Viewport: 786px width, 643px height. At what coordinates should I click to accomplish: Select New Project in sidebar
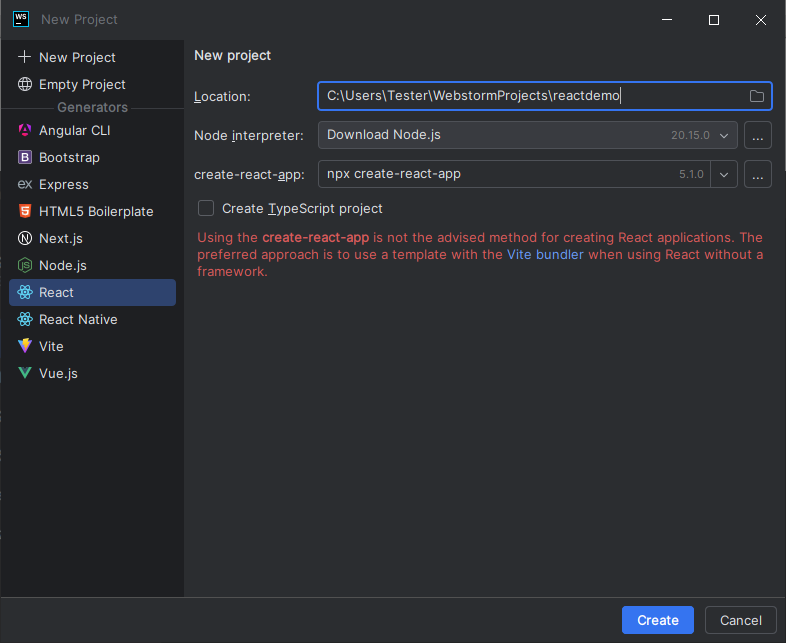(x=93, y=57)
